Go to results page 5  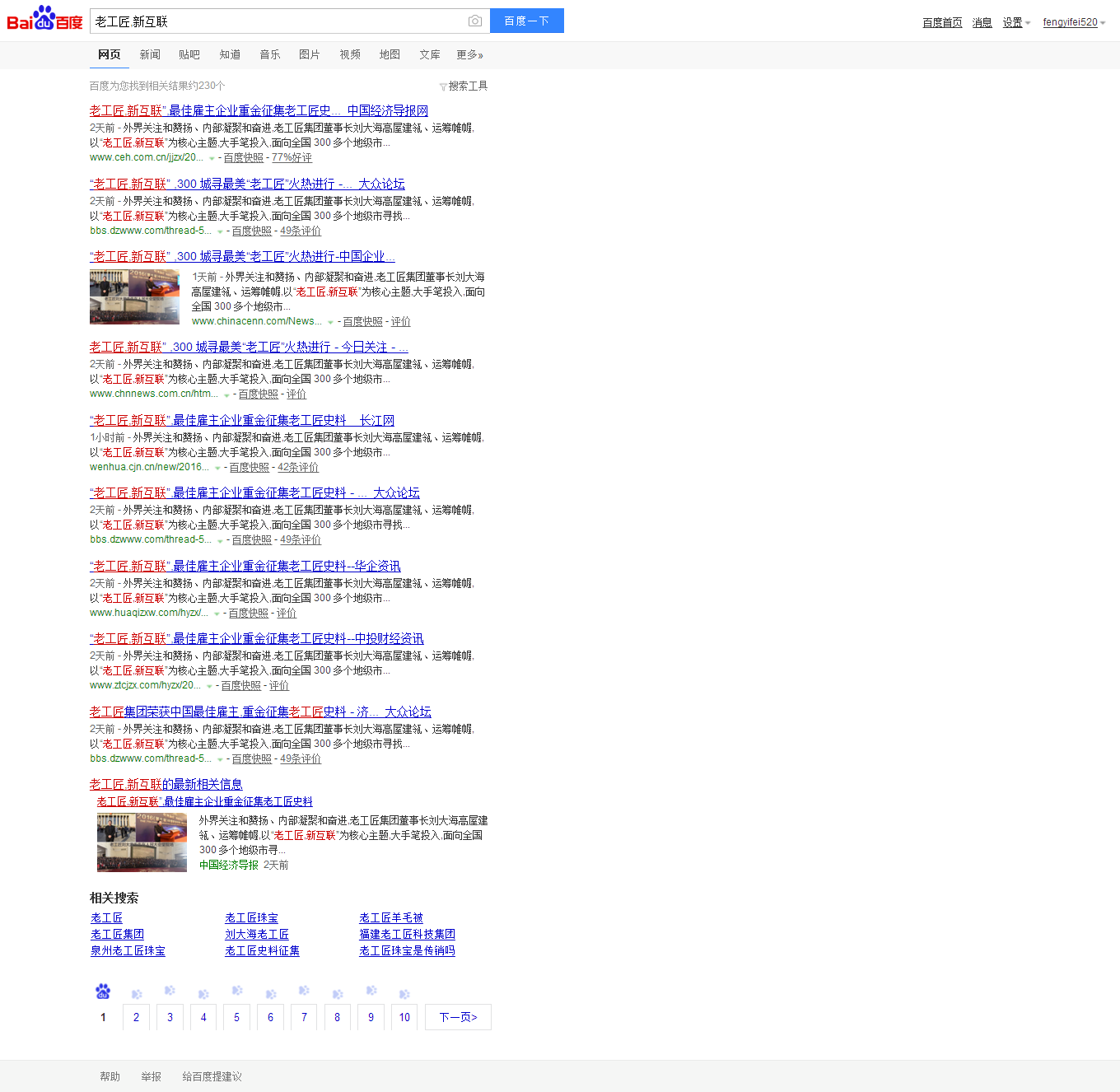[x=237, y=1017]
